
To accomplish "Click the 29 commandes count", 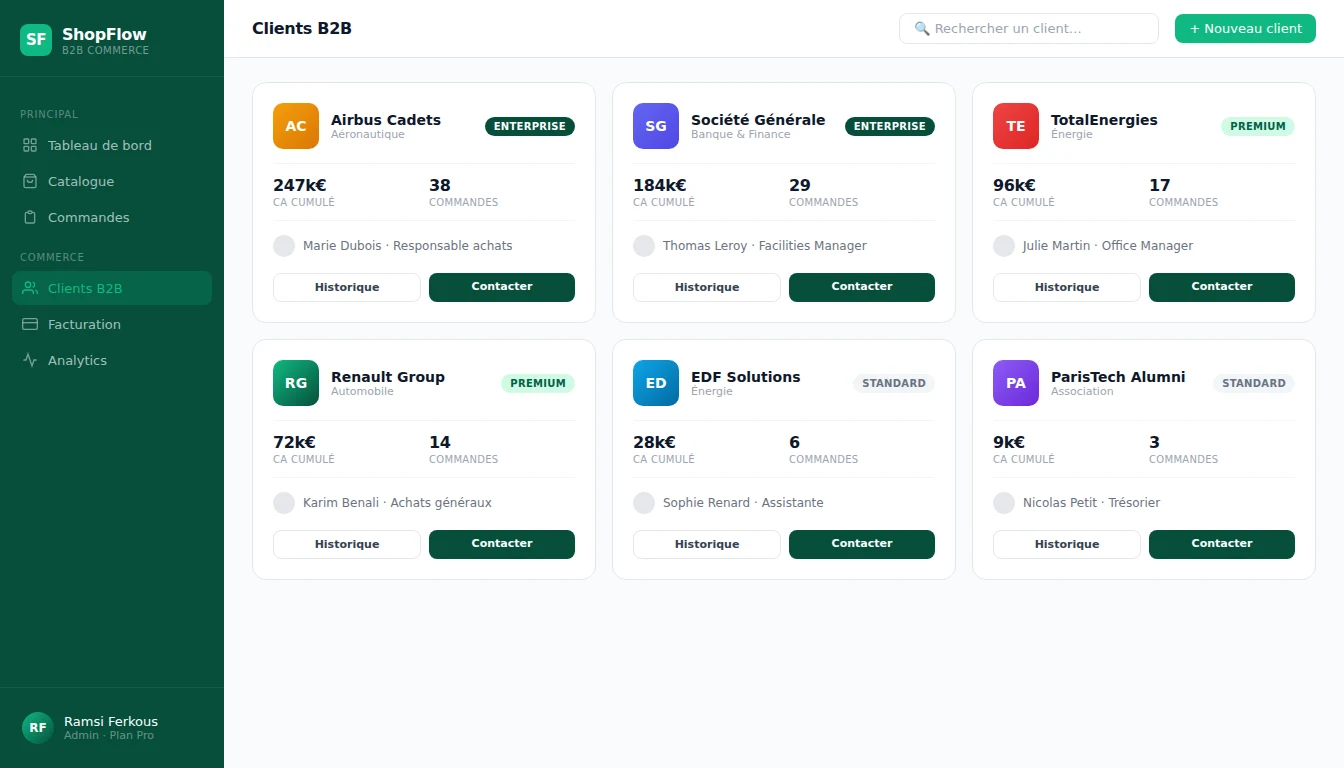I will 800,185.
